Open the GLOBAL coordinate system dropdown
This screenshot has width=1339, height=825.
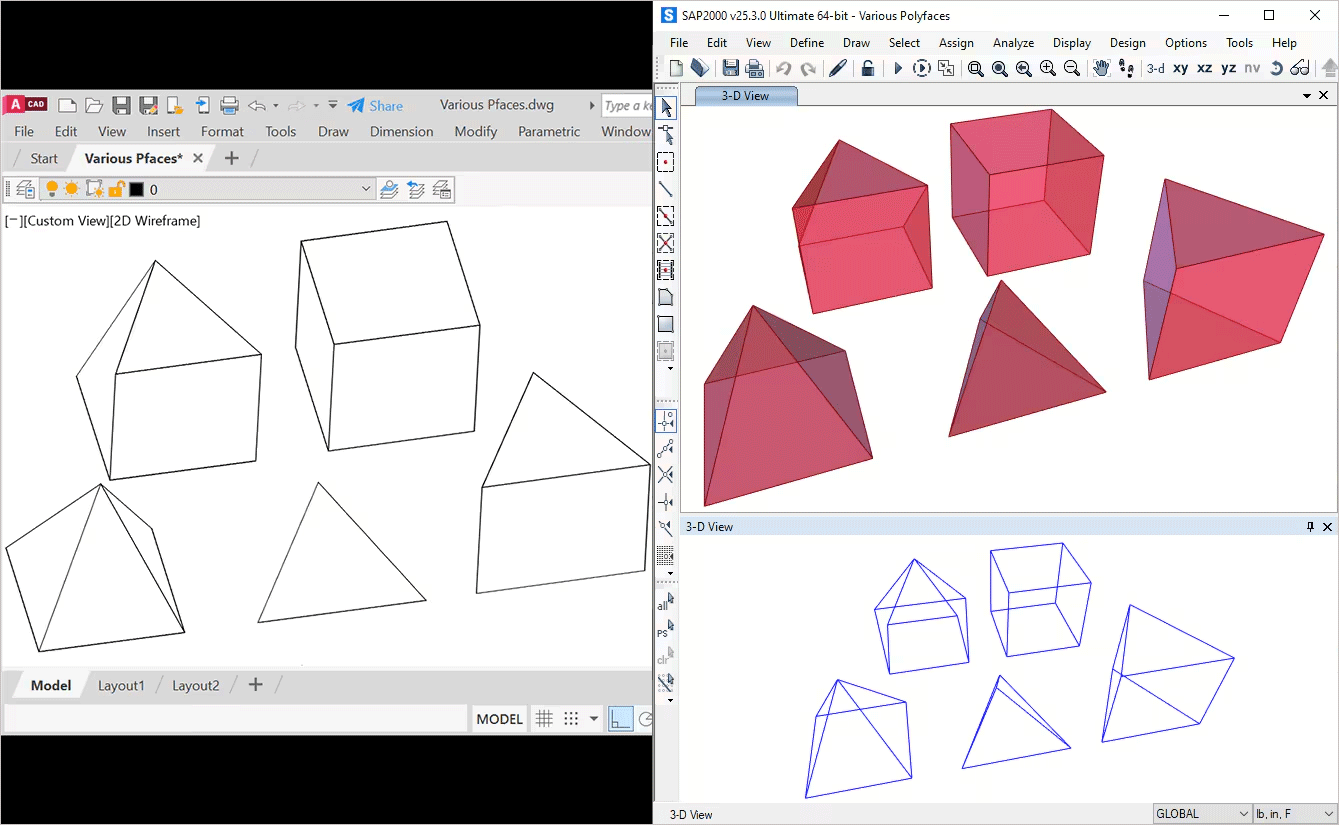pos(1202,814)
